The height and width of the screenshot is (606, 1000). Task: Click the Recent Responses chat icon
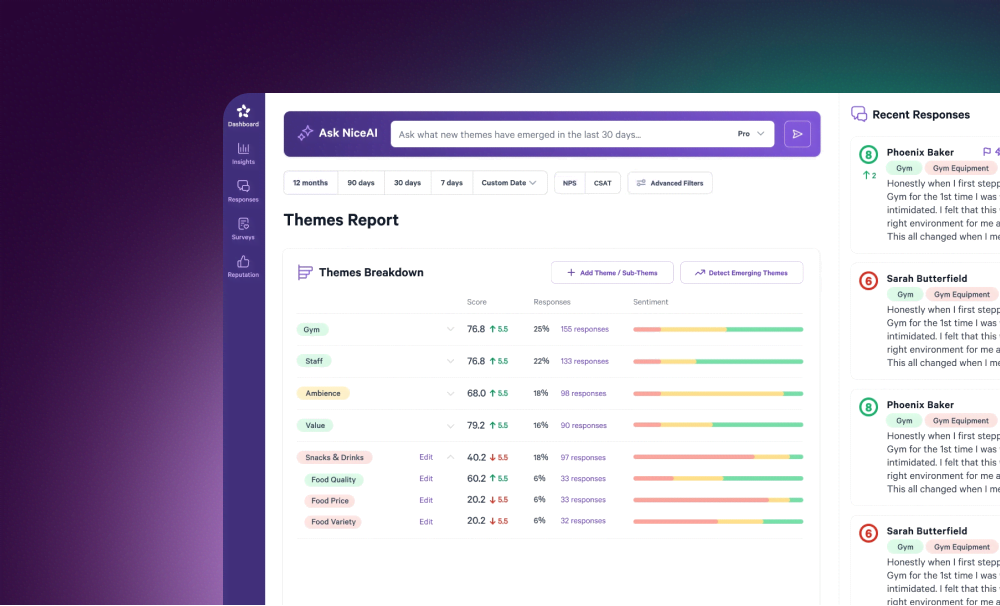859,114
